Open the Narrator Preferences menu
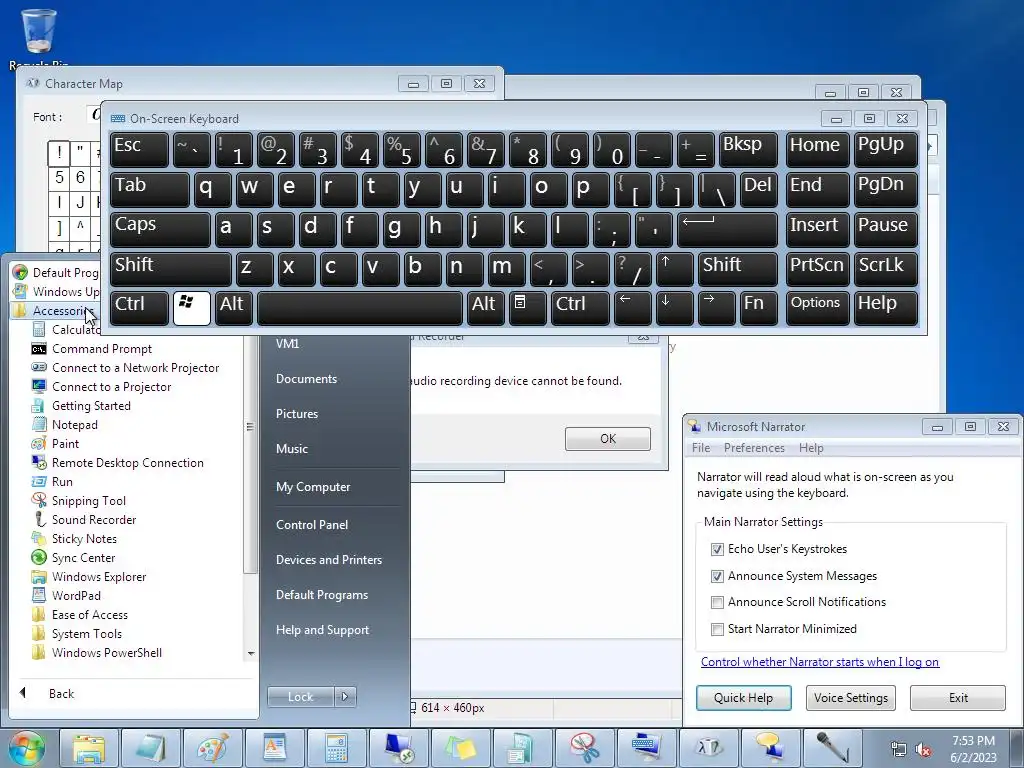Viewport: 1024px width, 768px height. (754, 448)
